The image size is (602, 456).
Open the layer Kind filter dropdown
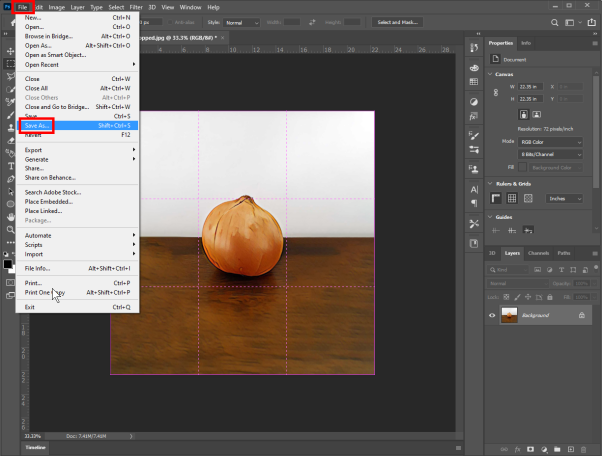[508, 270]
